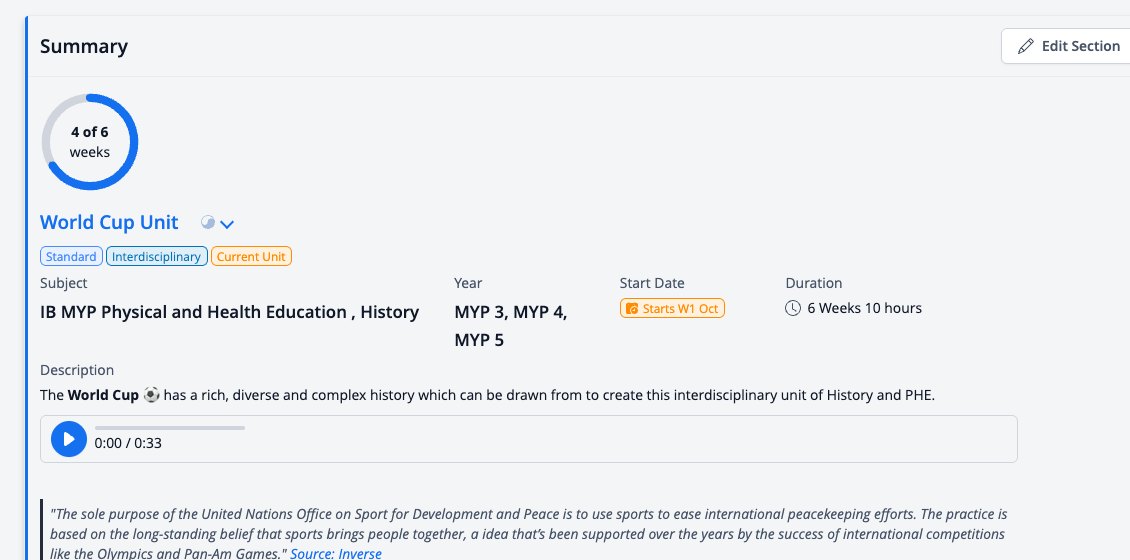The image size is (1130, 560).
Task: Click the Starts W1 Oct date badge
Action: coord(672,308)
